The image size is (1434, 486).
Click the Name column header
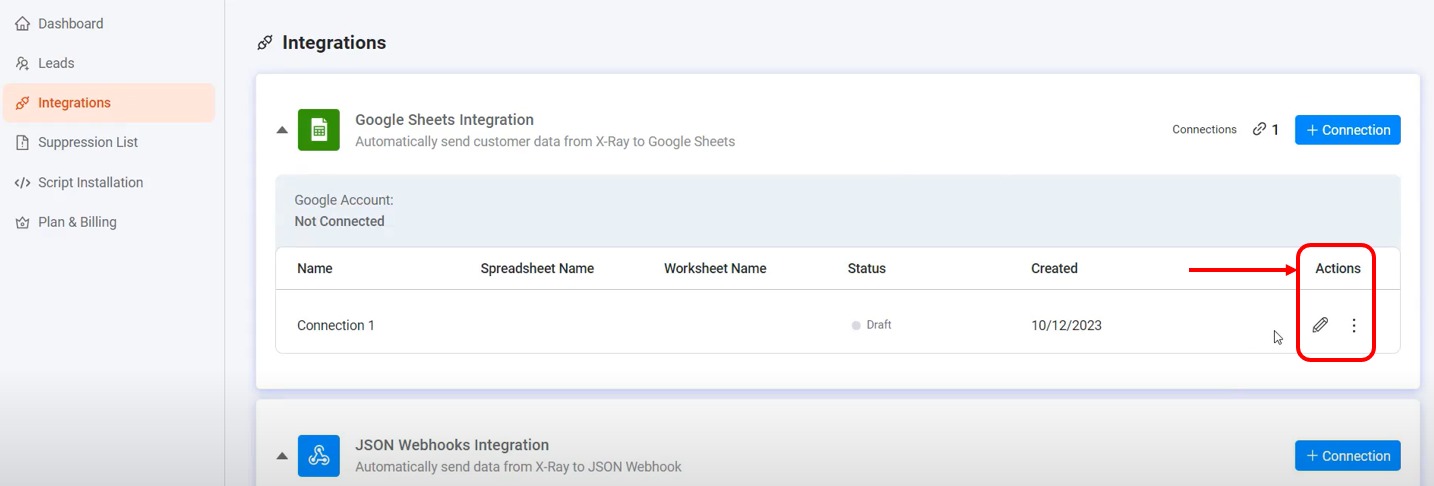[x=315, y=268]
